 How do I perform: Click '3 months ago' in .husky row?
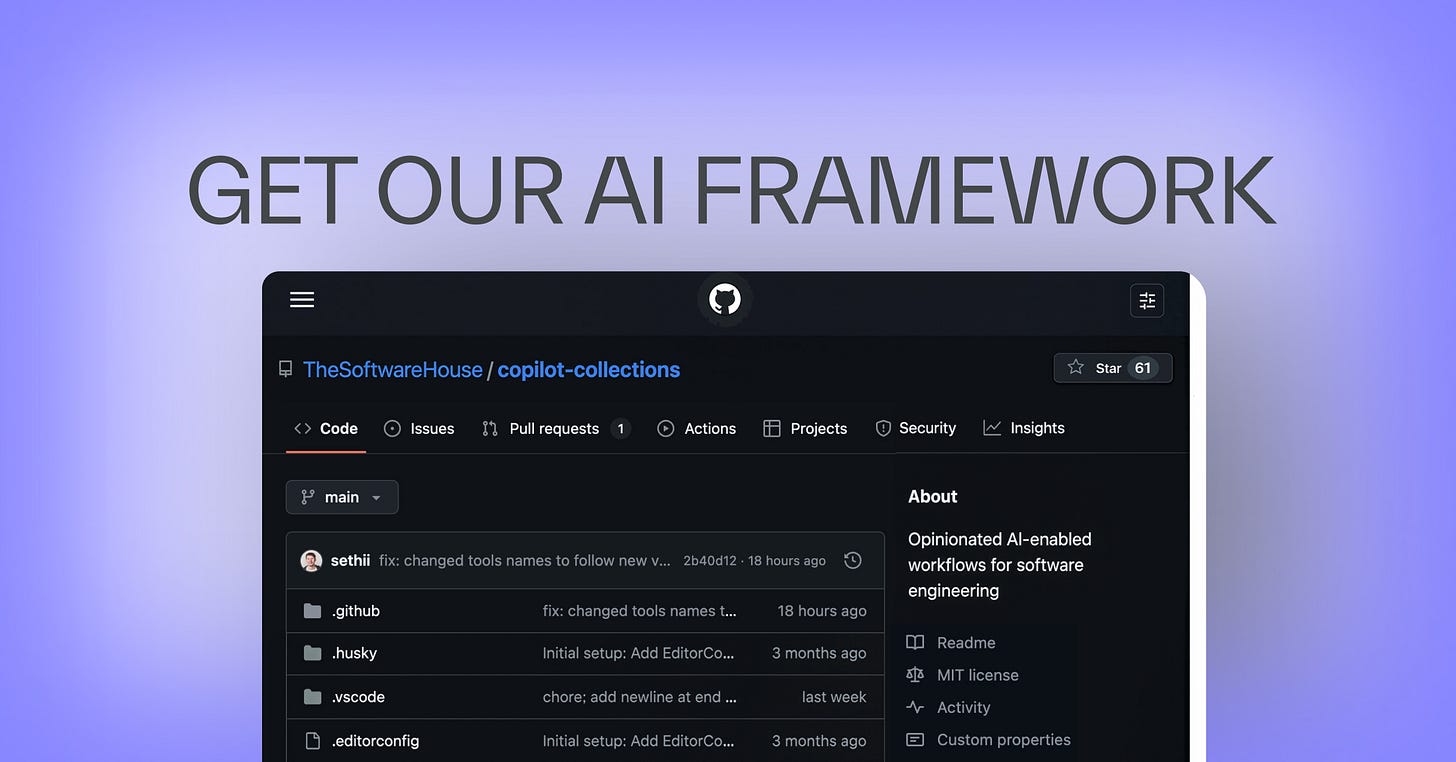click(x=819, y=653)
